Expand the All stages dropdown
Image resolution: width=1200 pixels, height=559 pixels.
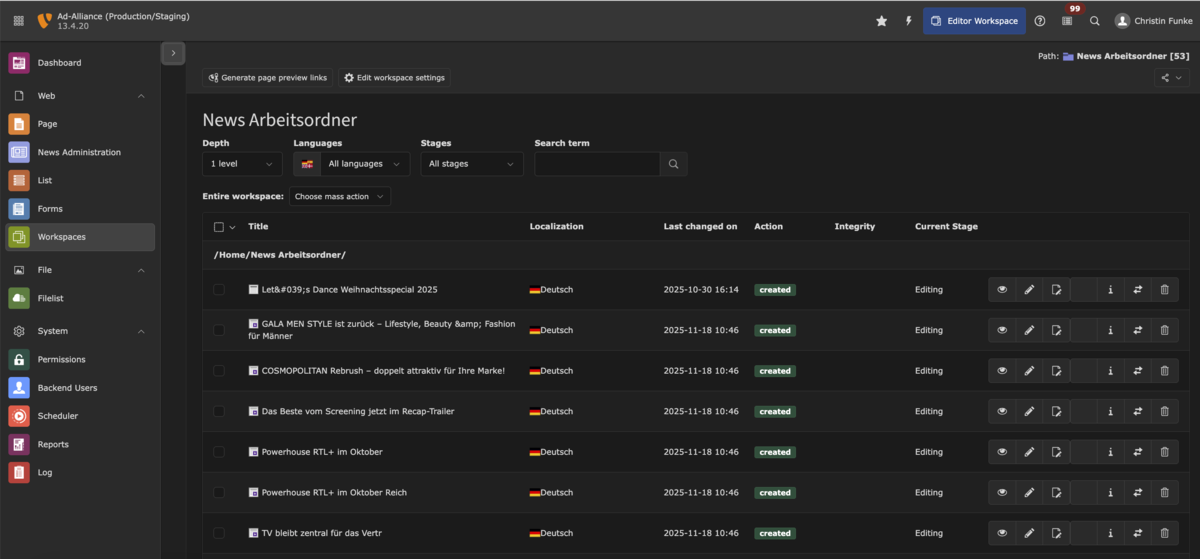(471, 164)
